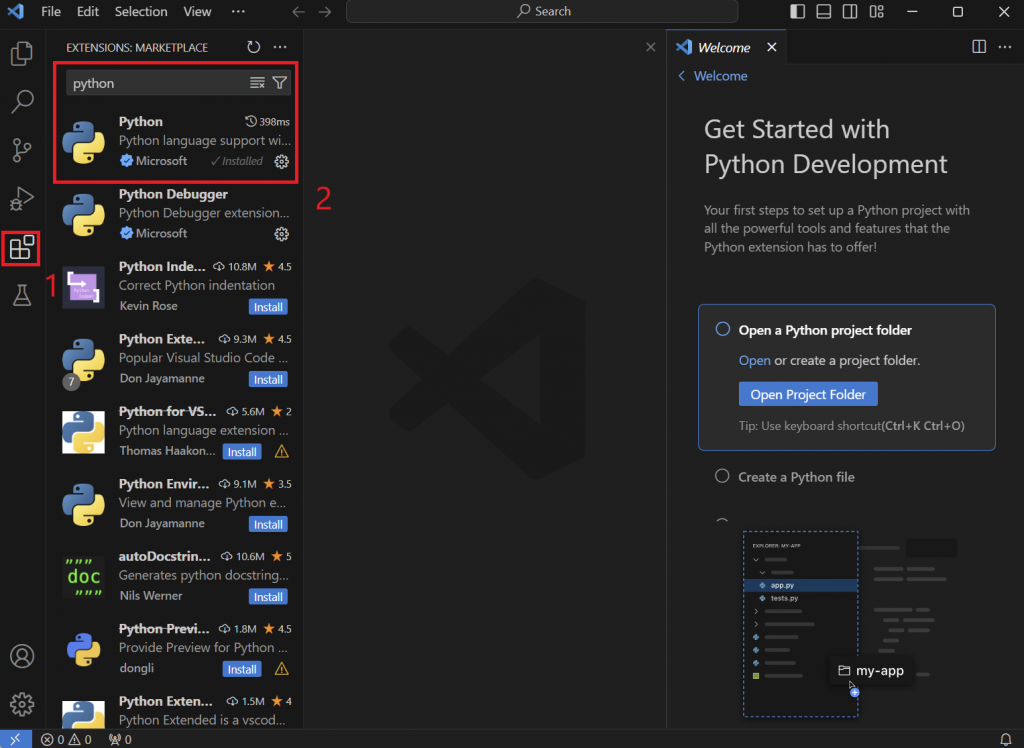Image resolution: width=1024 pixels, height=748 pixels.
Task: Toggle bottom panel layout icon
Action: click(824, 12)
